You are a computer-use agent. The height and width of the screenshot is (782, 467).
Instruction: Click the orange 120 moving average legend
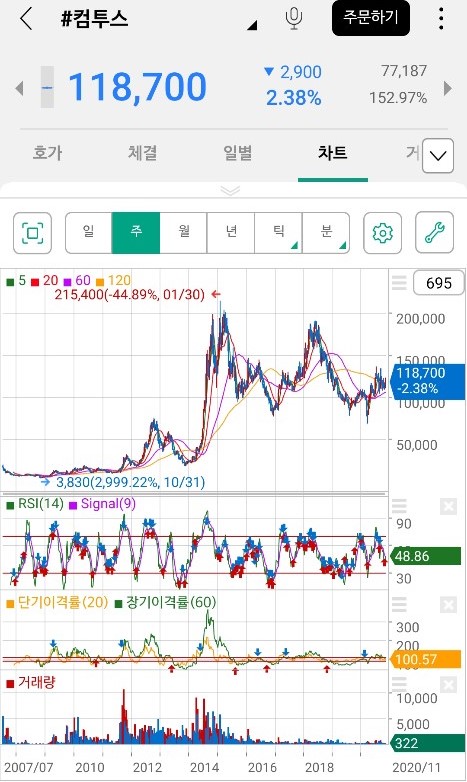click(113, 281)
